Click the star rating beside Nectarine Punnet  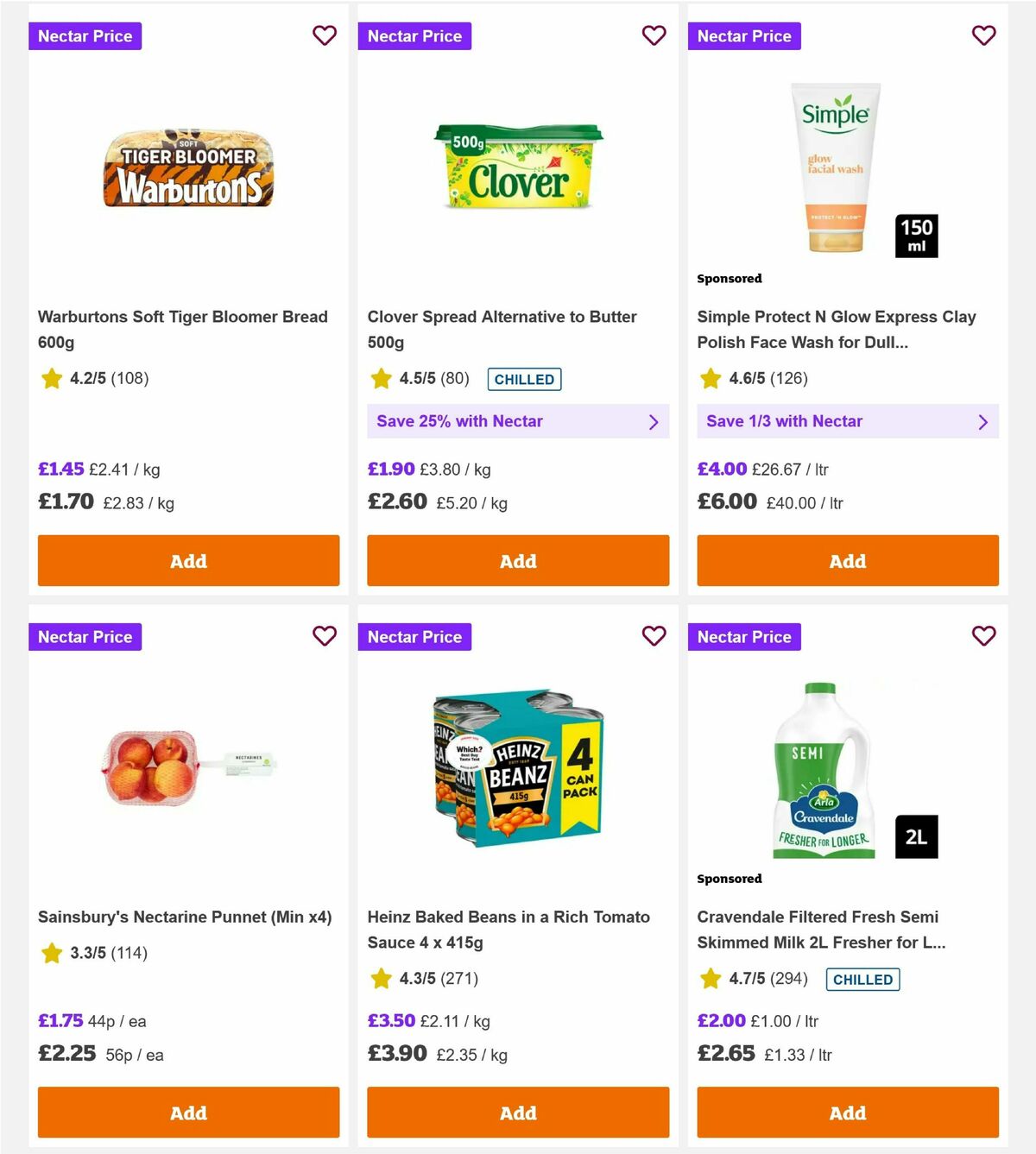coord(51,953)
